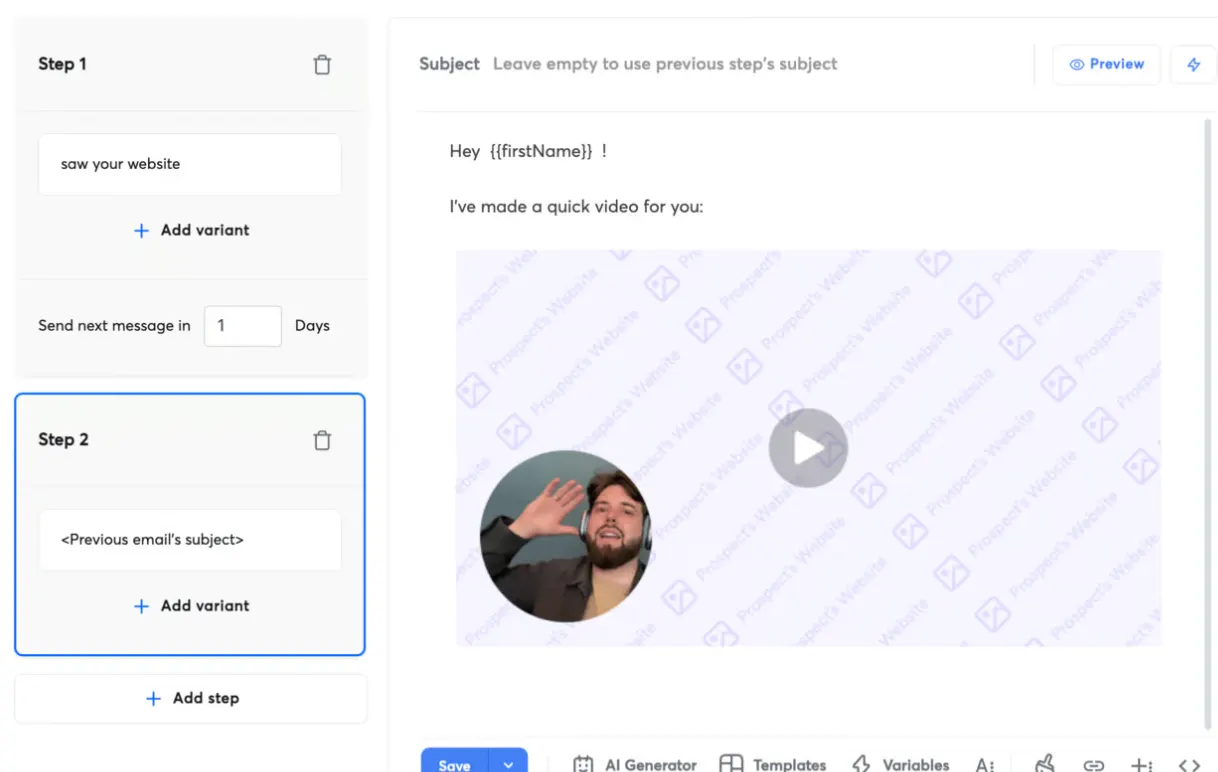Image resolution: width=1218 pixels, height=772 pixels.
Task: Play the embedded video thumbnail
Action: pos(808,448)
